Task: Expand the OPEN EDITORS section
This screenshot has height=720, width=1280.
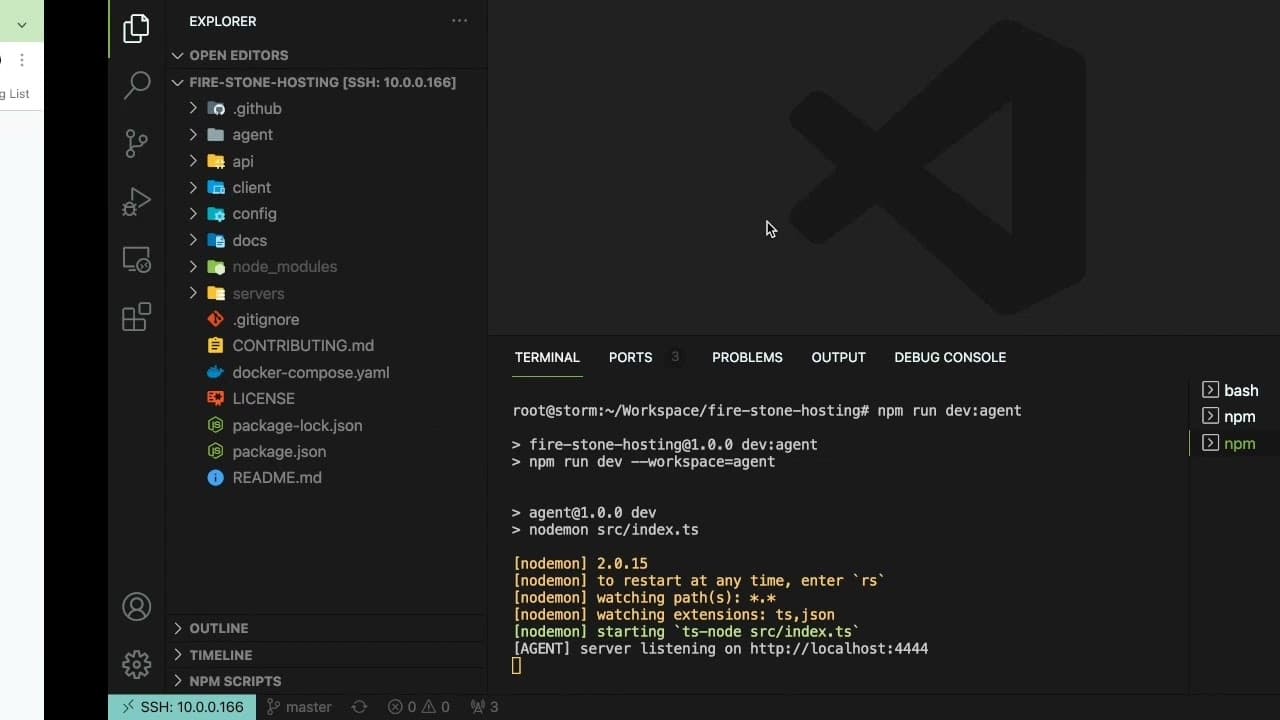Action: point(238,56)
